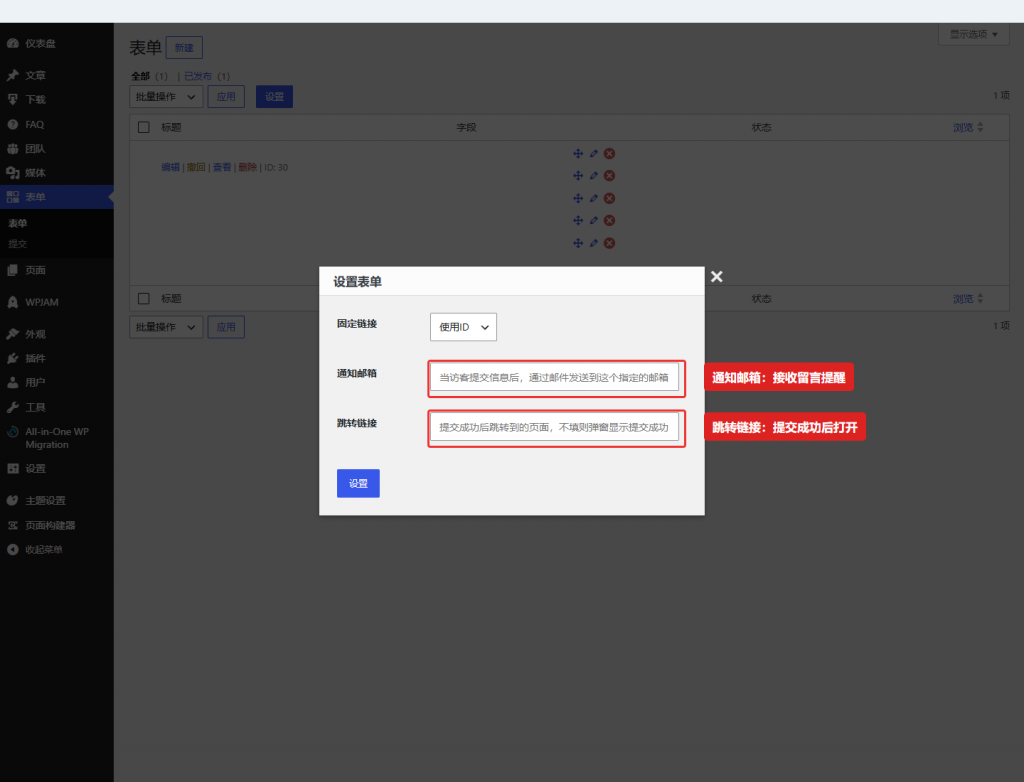1024x782 pixels.
Task: Click the 文章 pushpin icon
Action: click(x=12, y=75)
